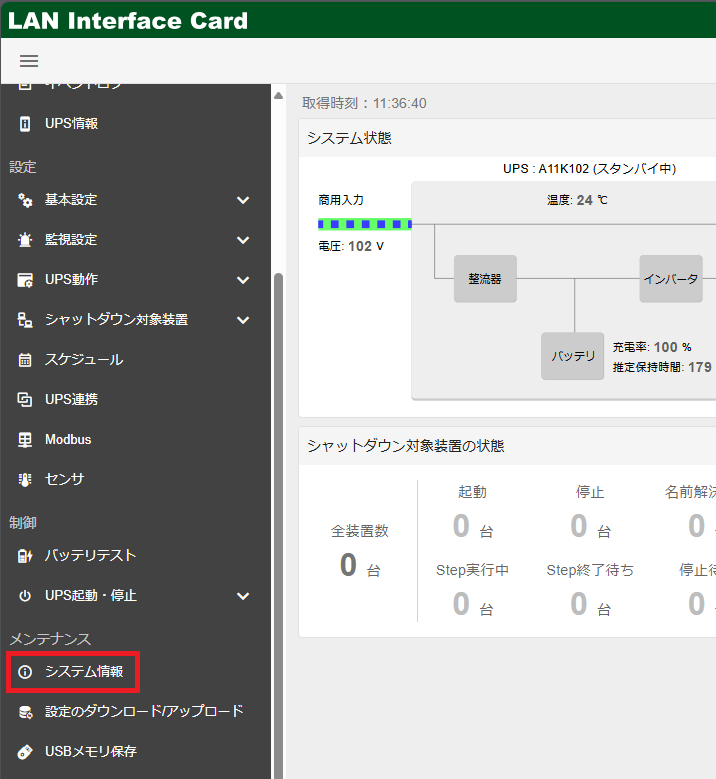
Task: Click the UPS動作 window-gear icon
Action: pos(25,280)
